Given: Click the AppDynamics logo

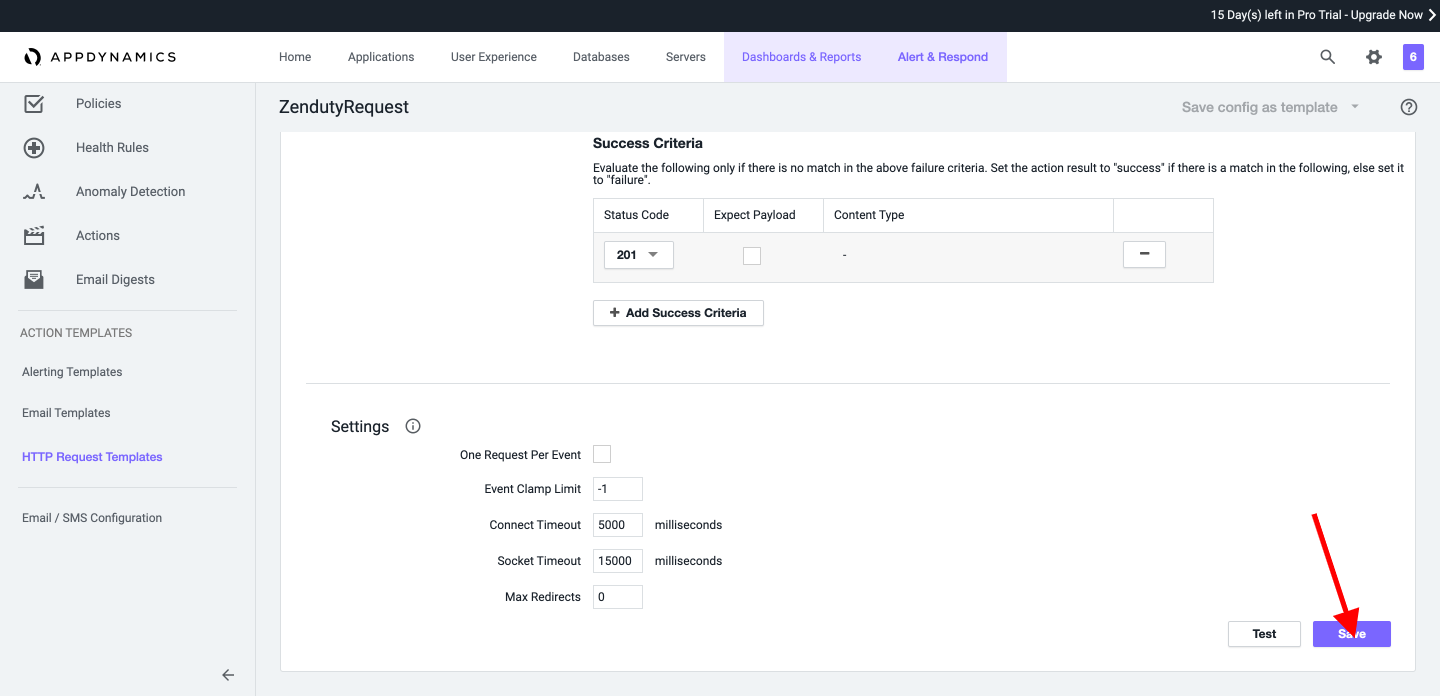Looking at the screenshot, I should pyautogui.click(x=100, y=57).
